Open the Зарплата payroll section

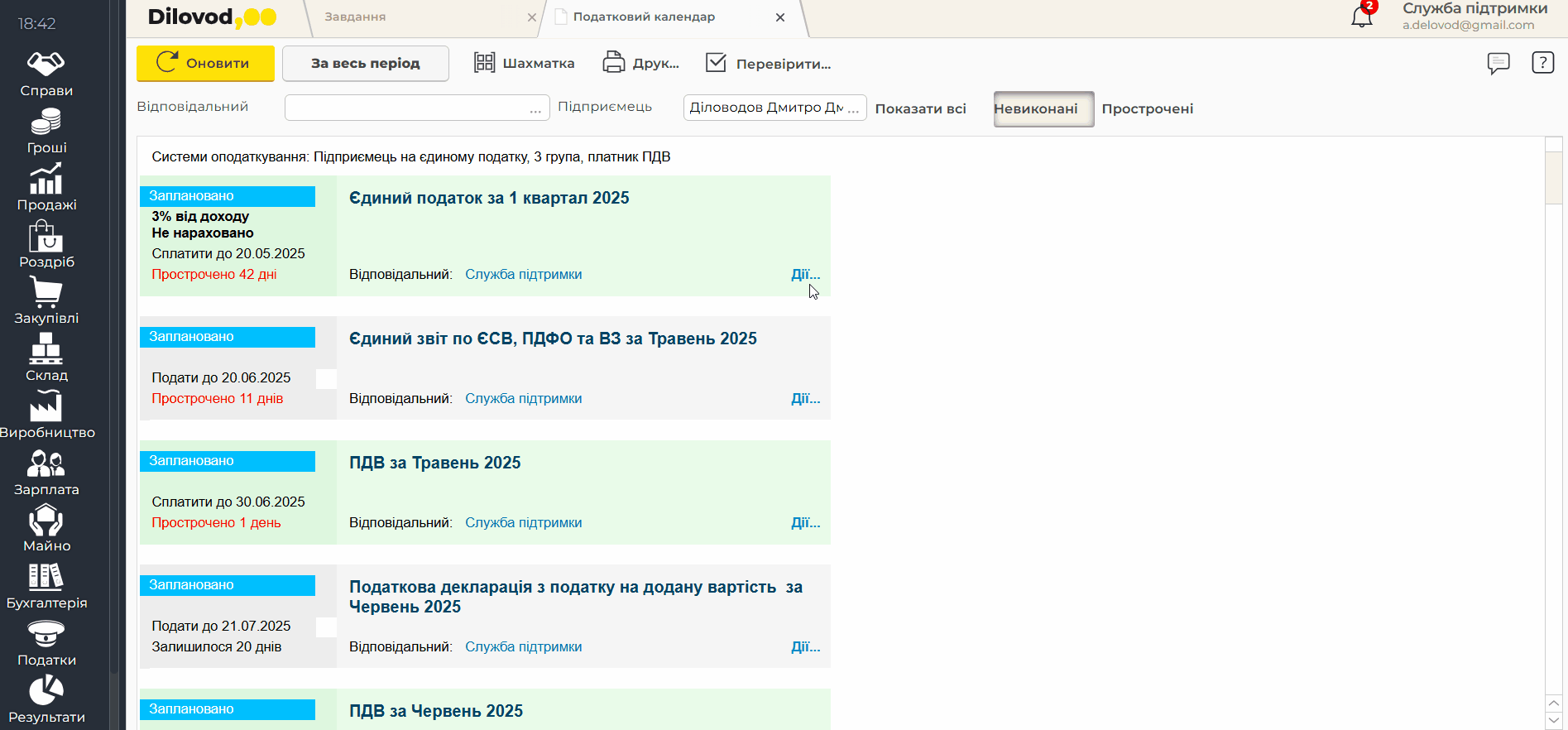(46, 473)
